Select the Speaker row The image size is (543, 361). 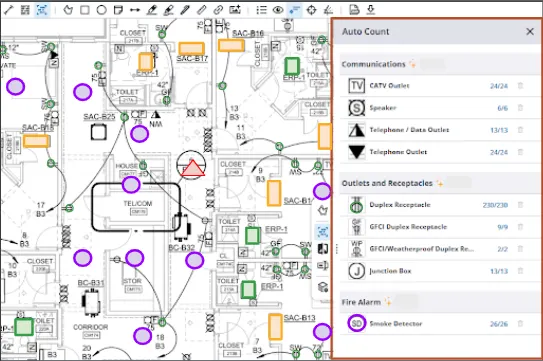pos(439,108)
